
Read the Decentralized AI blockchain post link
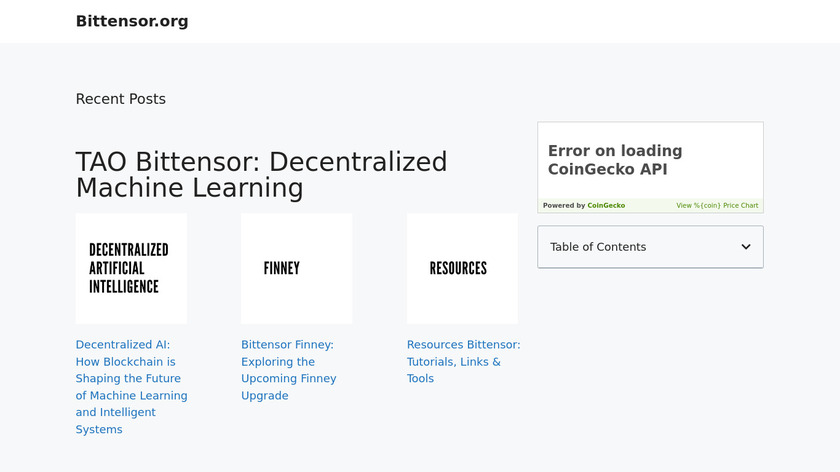click(x=131, y=387)
